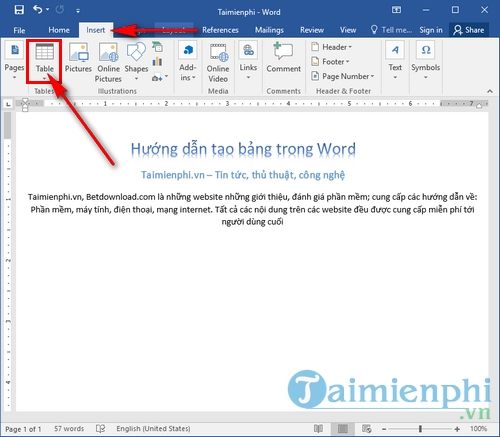Click the zoom slider handle
The height and width of the screenshot is (437, 500).
pos(421,429)
